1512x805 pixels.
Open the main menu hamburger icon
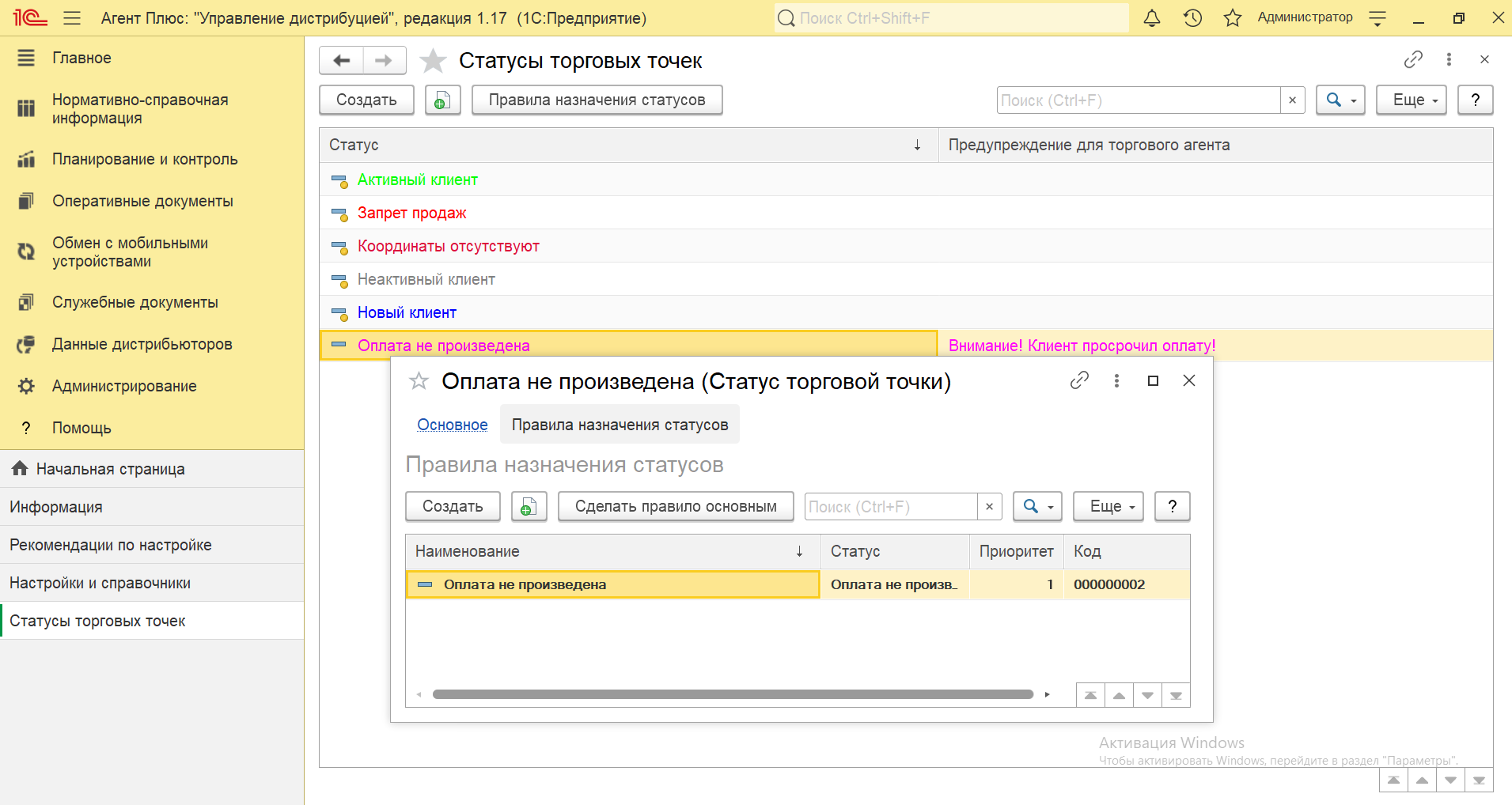pyautogui.click(x=72, y=17)
